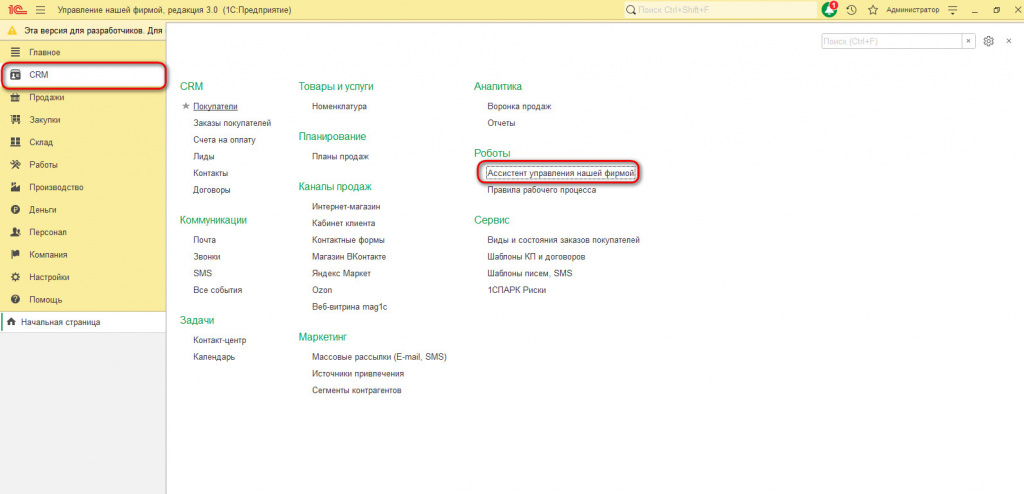Open Воронка продаж report

(x=519, y=106)
